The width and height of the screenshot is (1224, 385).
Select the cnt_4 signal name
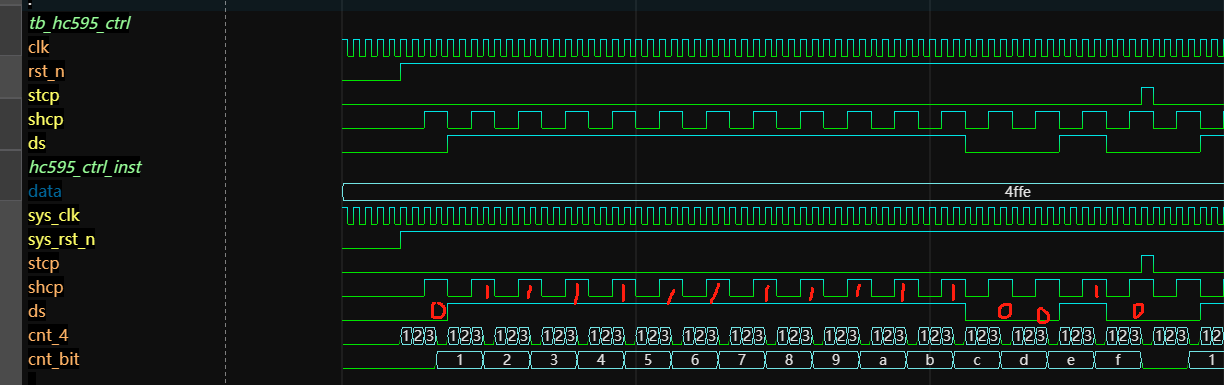pyautogui.click(x=49, y=335)
